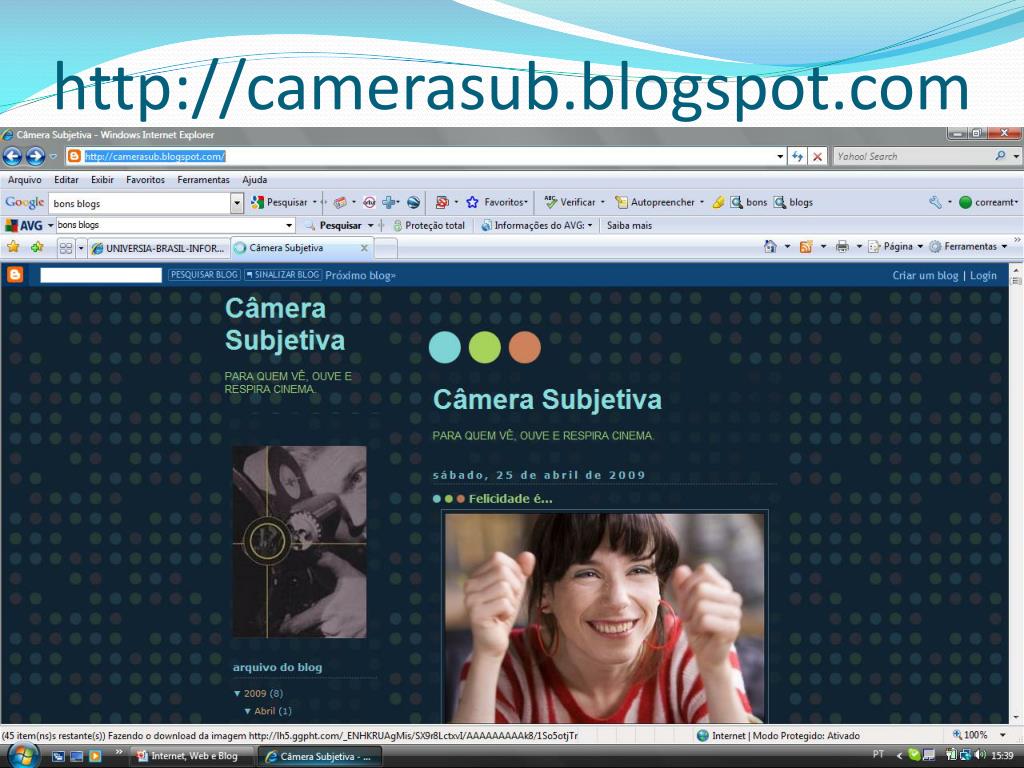This screenshot has height=768, width=1024.
Task: Click the Google toolbar blue plus icon
Action: pyautogui.click(x=389, y=202)
